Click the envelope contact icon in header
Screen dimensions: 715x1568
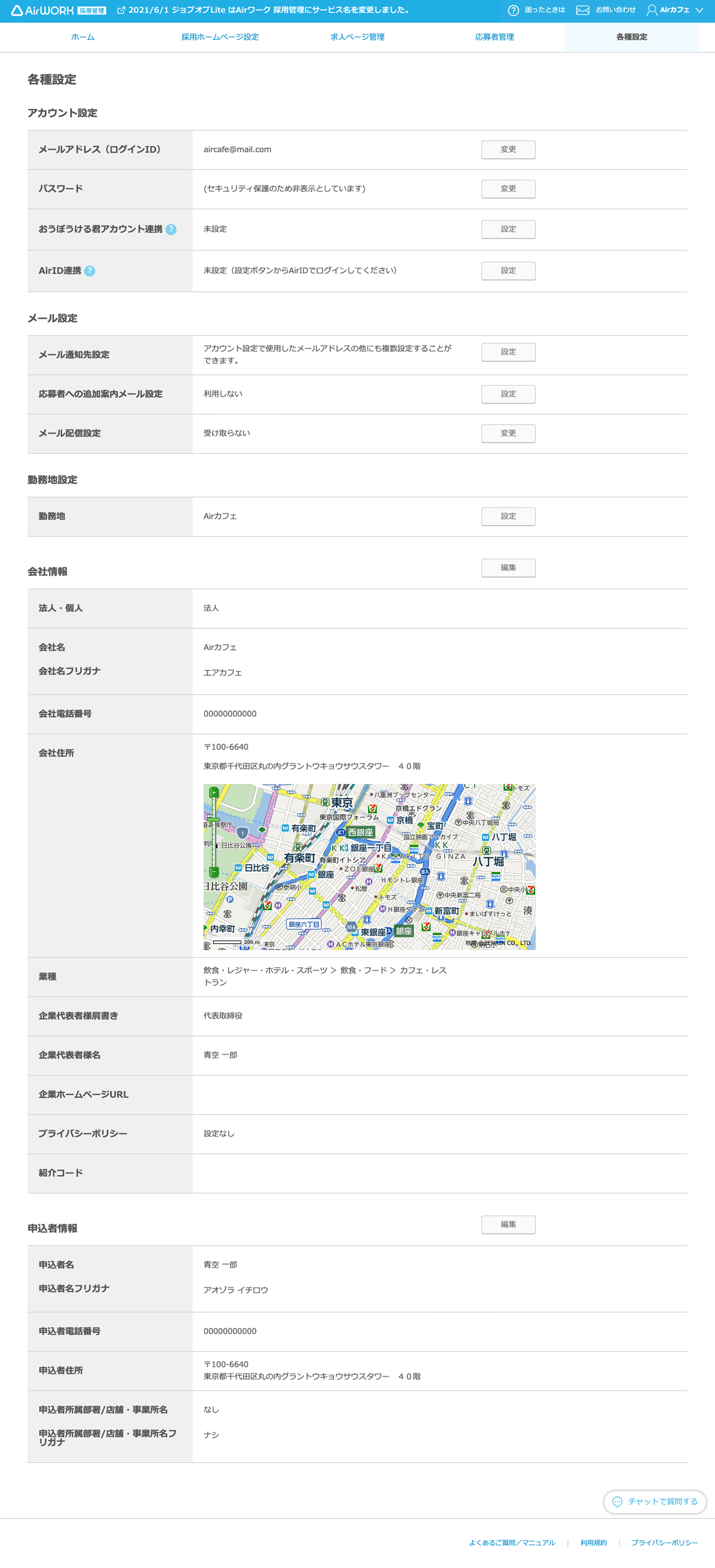click(582, 10)
